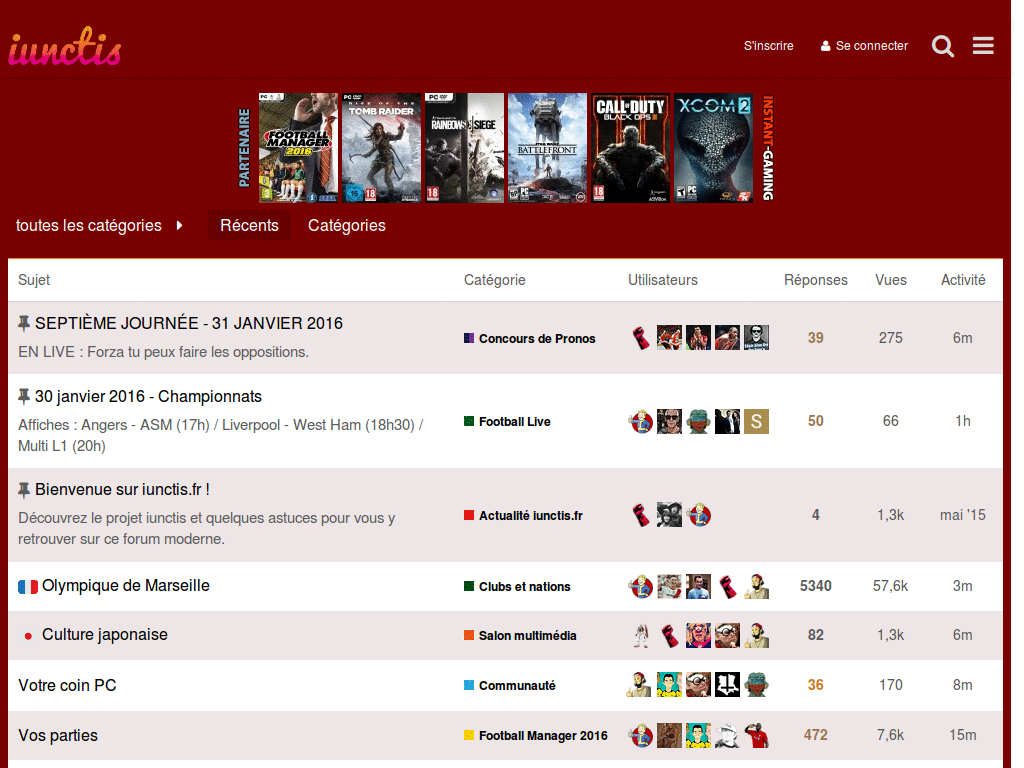The image size is (1024, 768).
Task: Sort by the Réponses column header
Action: (816, 280)
